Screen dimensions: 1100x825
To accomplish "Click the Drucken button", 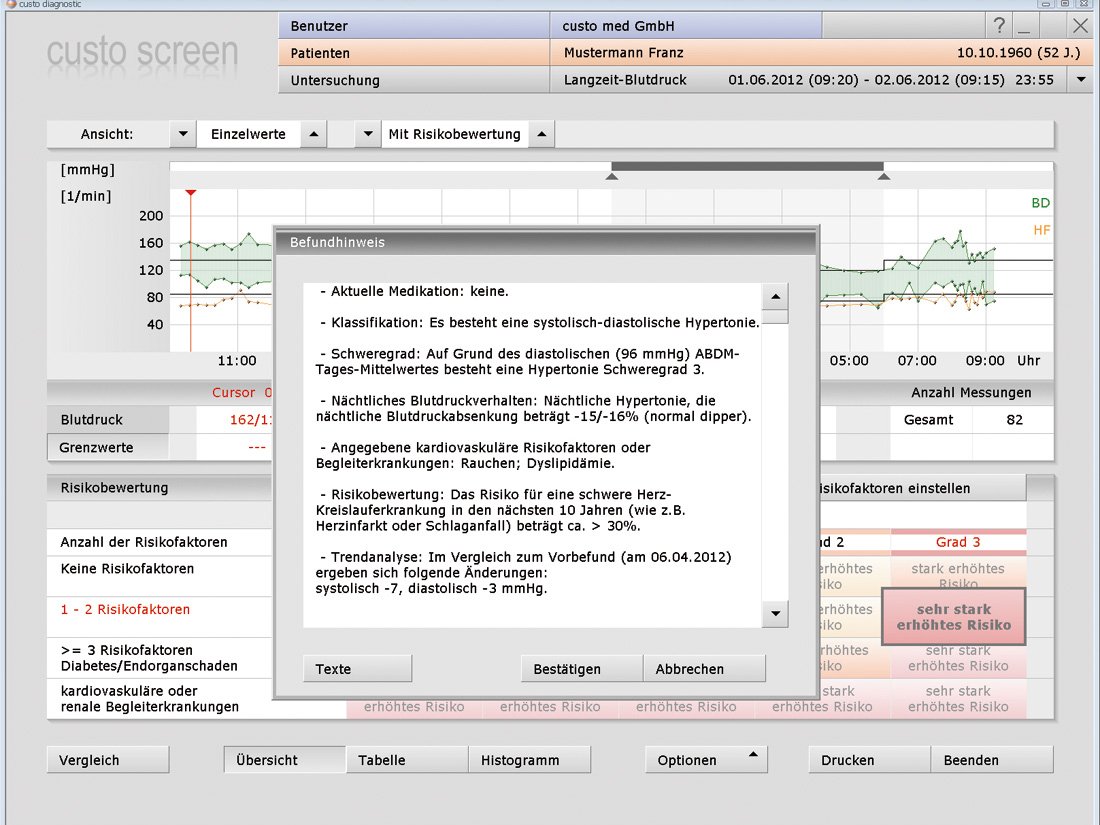I will click(869, 760).
